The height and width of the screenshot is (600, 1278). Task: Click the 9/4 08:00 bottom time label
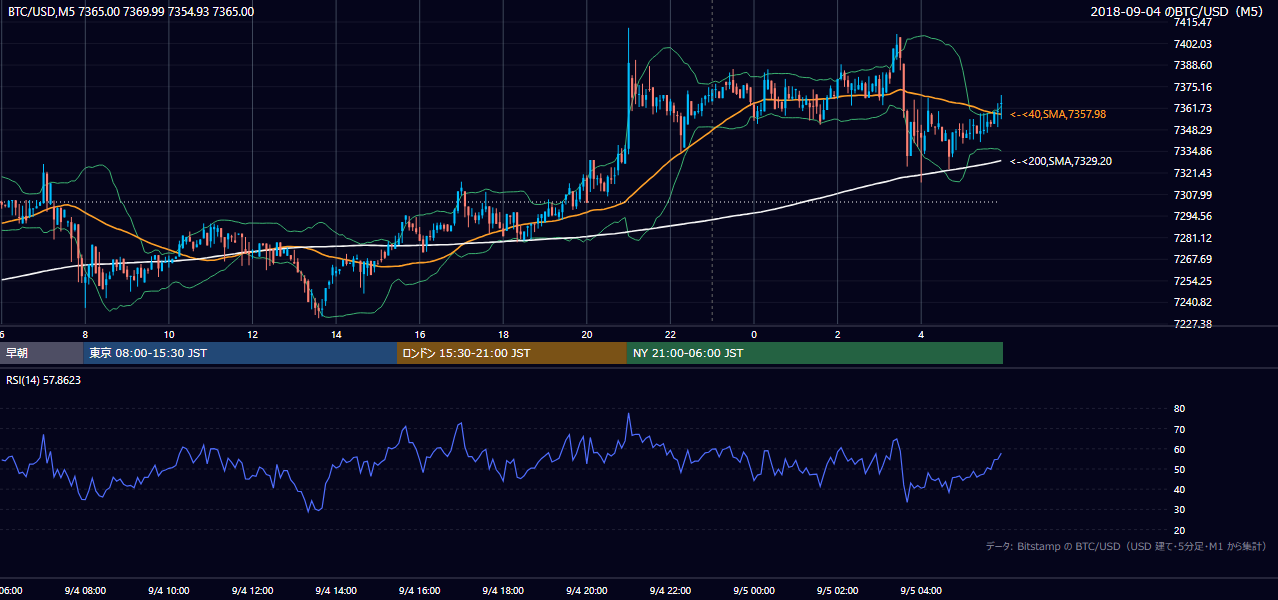85,591
